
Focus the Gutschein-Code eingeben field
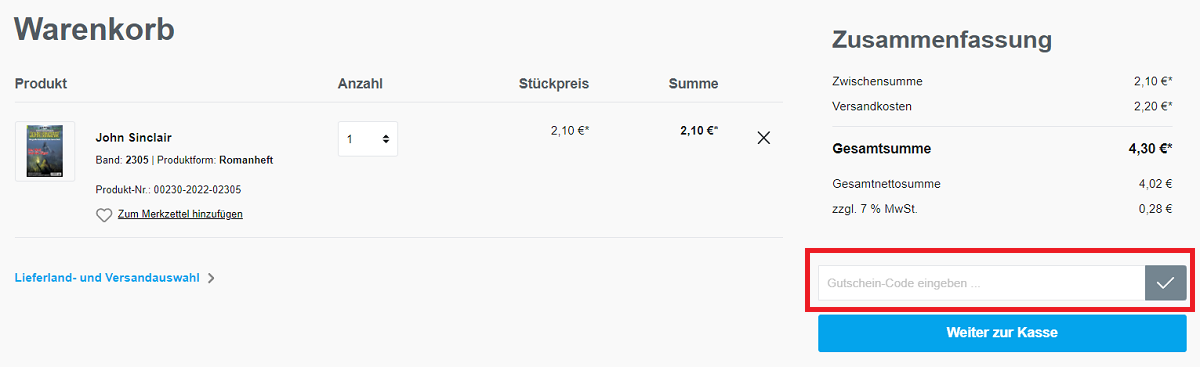(982, 283)
